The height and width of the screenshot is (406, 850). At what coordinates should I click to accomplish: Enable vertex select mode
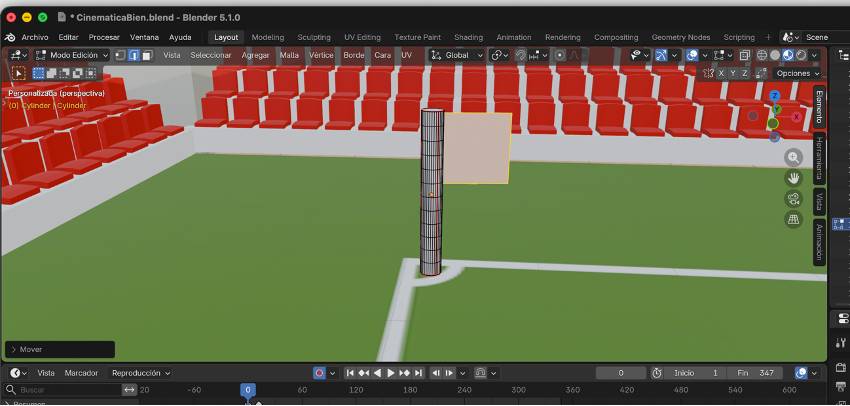coord(121,55)
